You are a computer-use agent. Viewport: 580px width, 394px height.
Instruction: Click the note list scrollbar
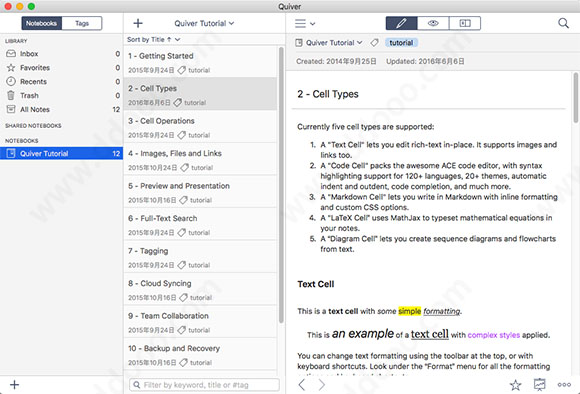tap(281, 185)
